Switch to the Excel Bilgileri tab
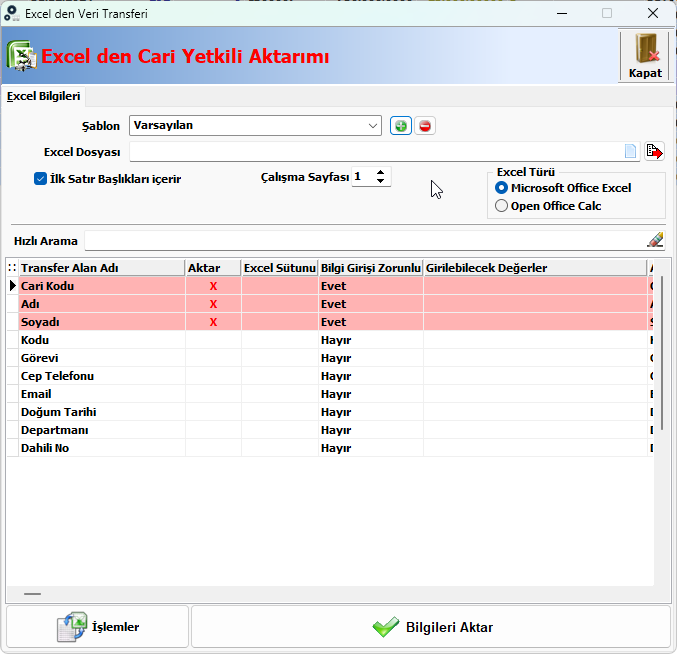The height and width of the screenshot is (654, 677). click(x=44, y=96)
